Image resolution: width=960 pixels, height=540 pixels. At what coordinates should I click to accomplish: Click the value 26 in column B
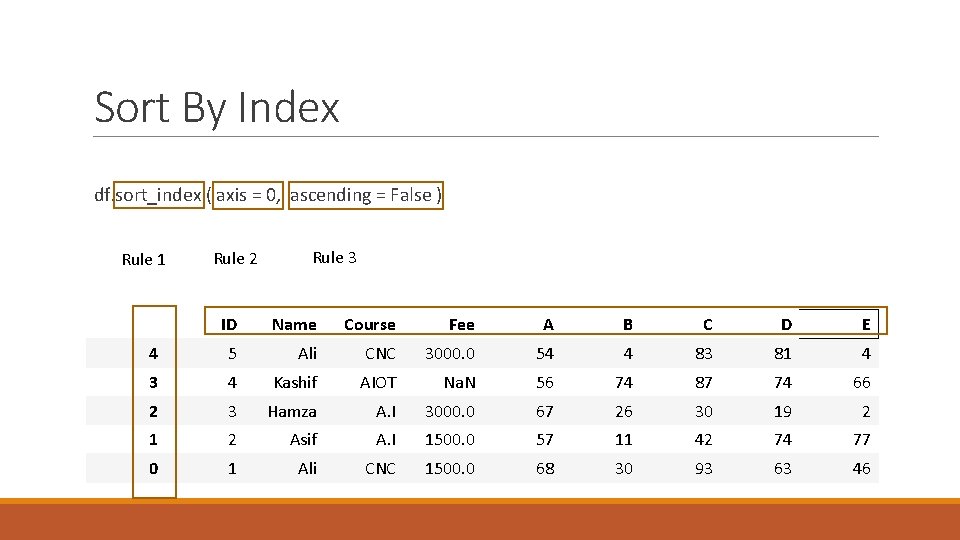tap(624, 411)
